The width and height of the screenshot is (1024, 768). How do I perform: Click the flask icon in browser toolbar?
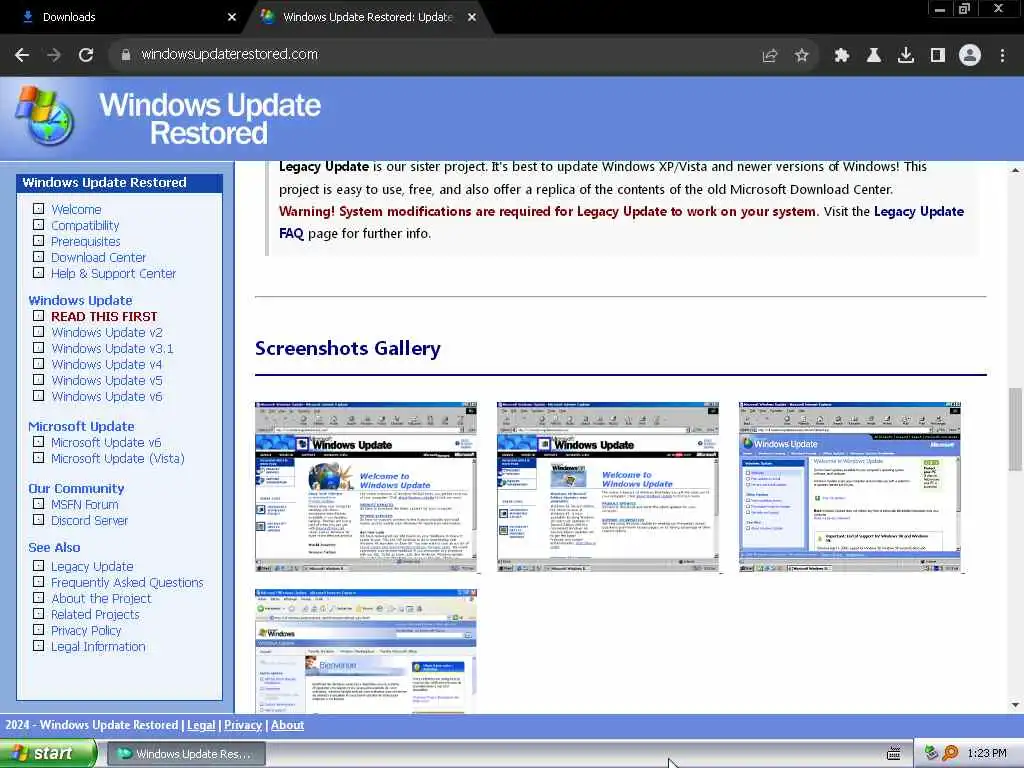click(x=874, y=56)
